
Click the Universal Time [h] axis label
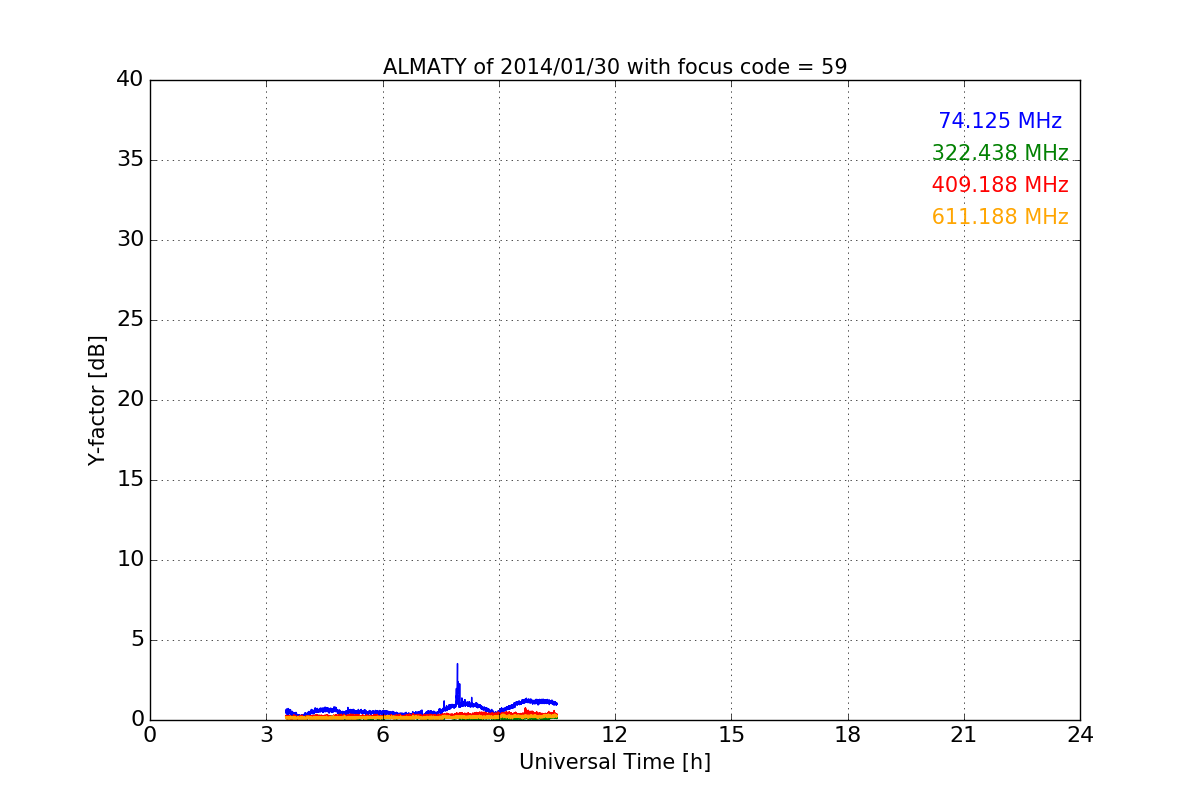[615, 762]
